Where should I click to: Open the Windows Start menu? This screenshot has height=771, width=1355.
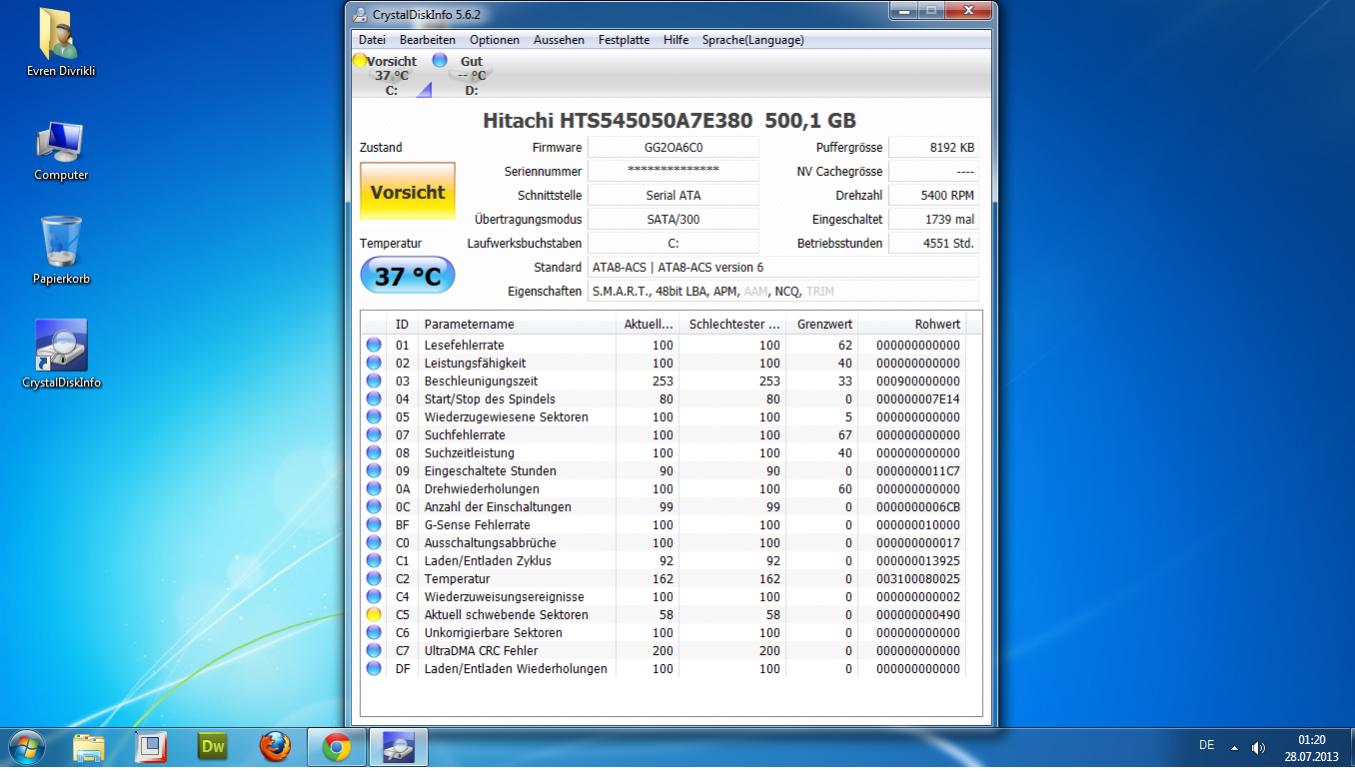point(26,747)
